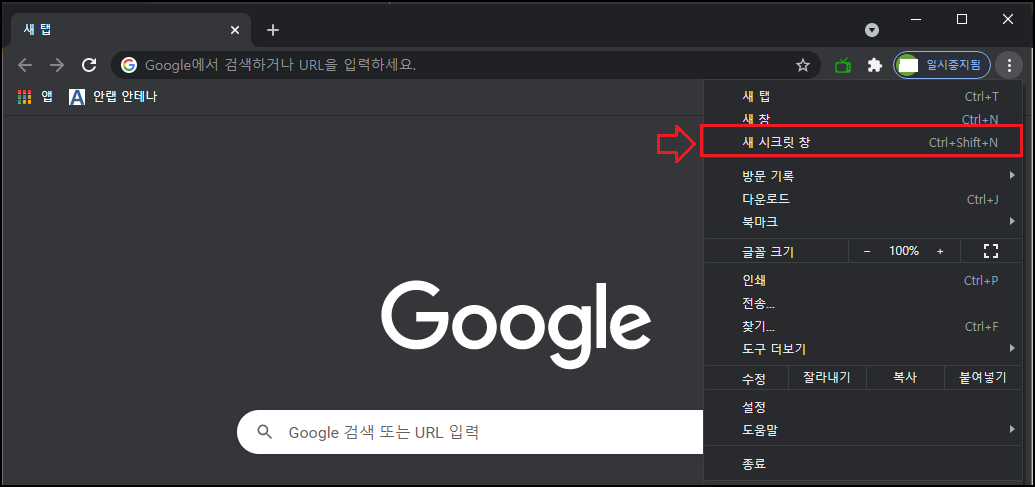Click the 앱 apps grid shortcut

pyautogui.click(x=35, y=97)
